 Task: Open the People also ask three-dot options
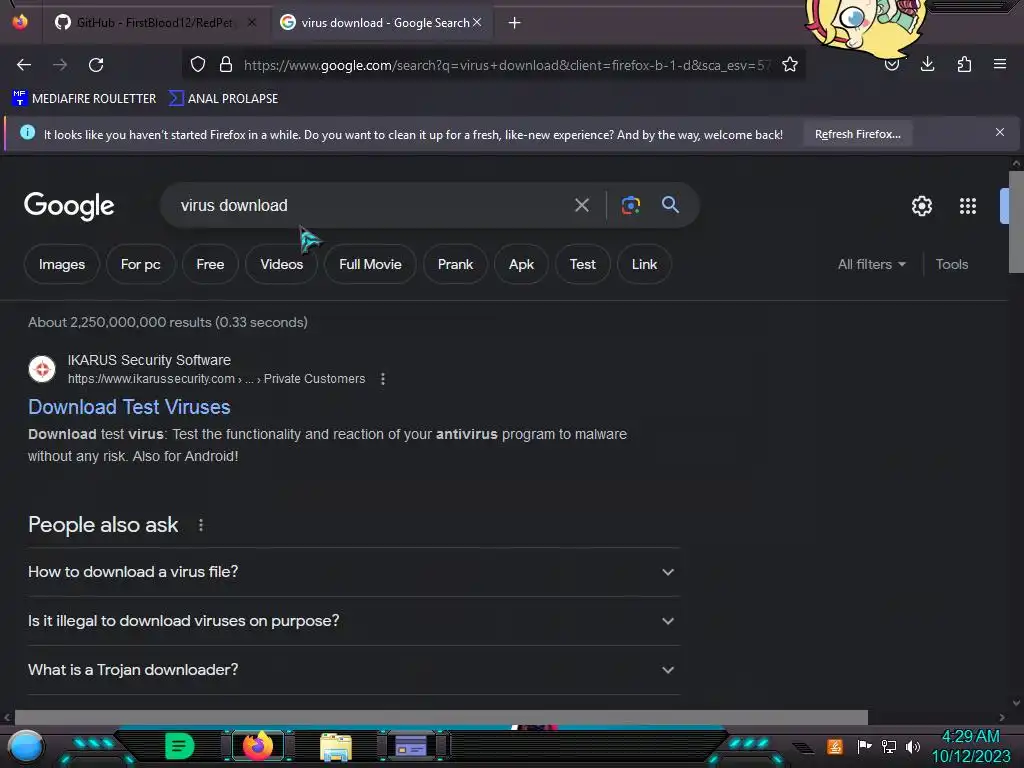coord(200,525)
